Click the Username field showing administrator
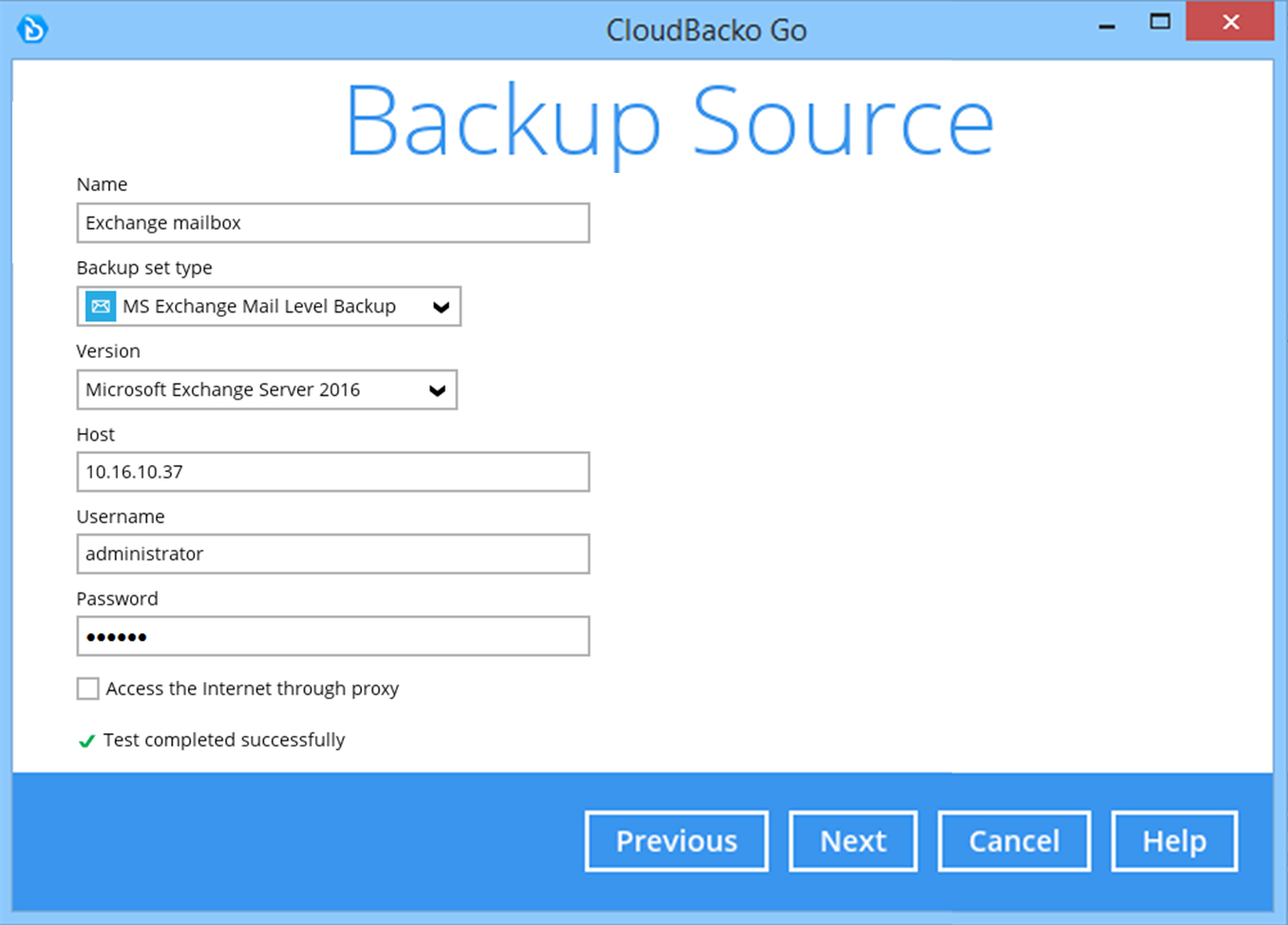The height and width of the screenshot is (925, 1288). 332,555
